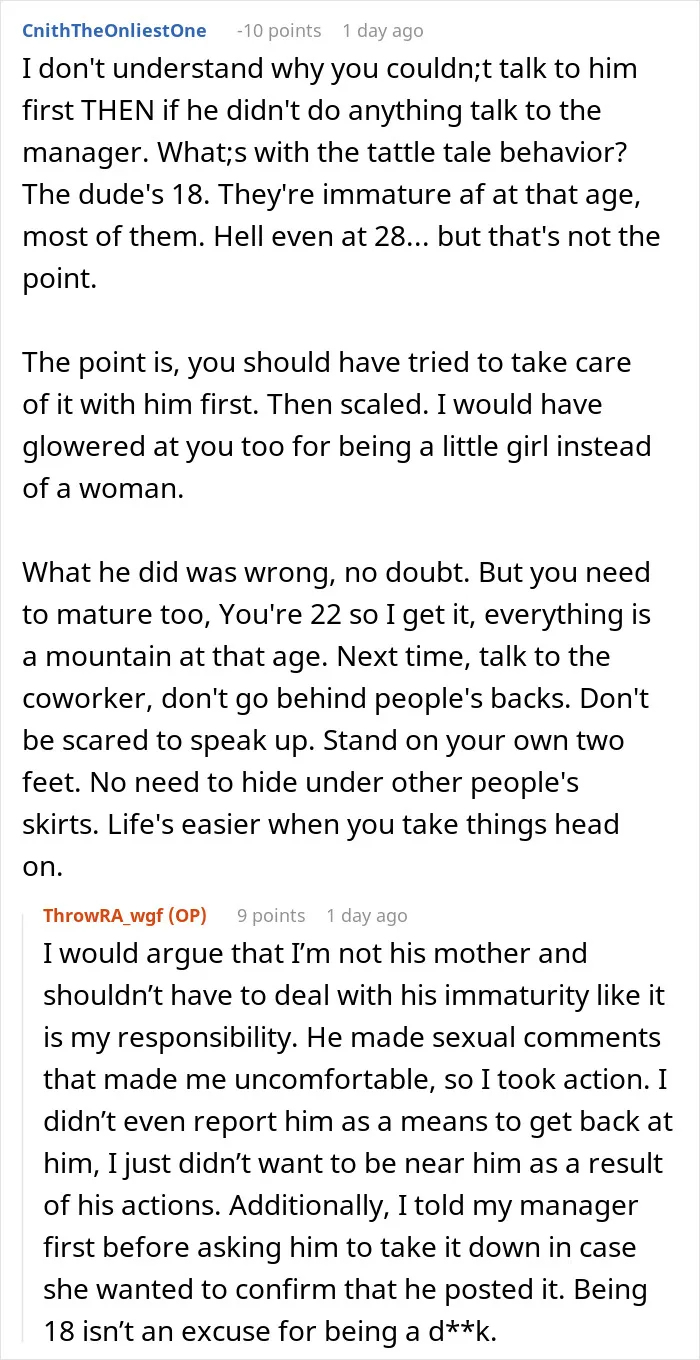Open the reply's "1 day ago" timestamp
Screen dimensions: 700x1360
(x=367, y=915)
